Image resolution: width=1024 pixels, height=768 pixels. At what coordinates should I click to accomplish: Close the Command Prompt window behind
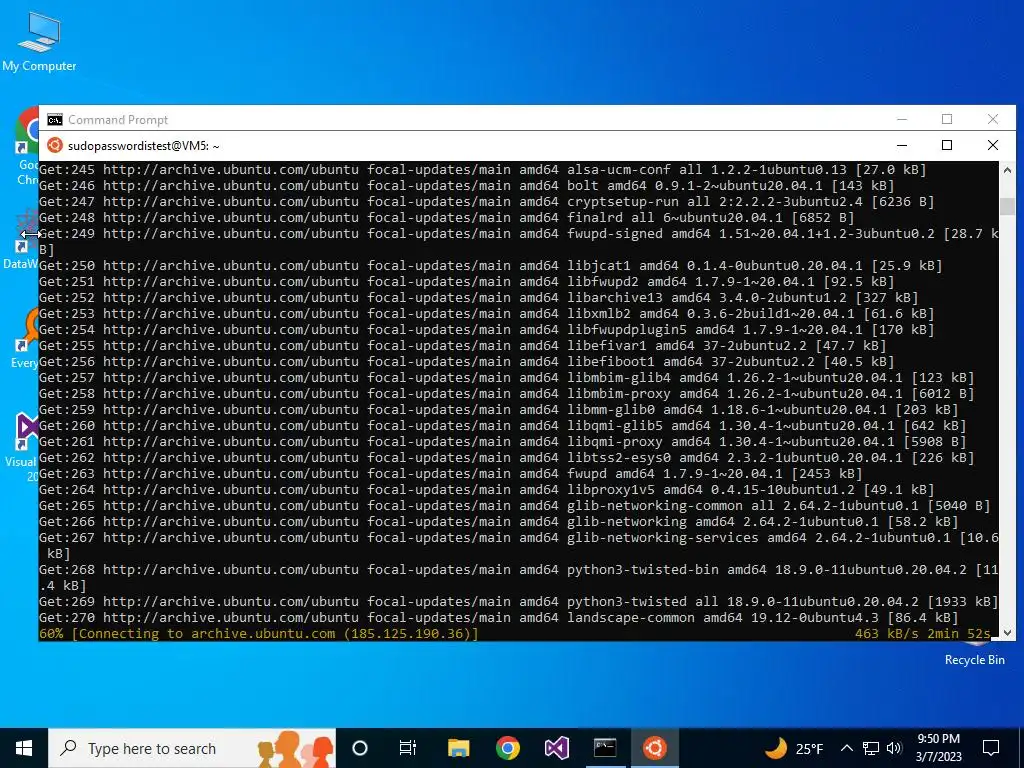point(993,120)
